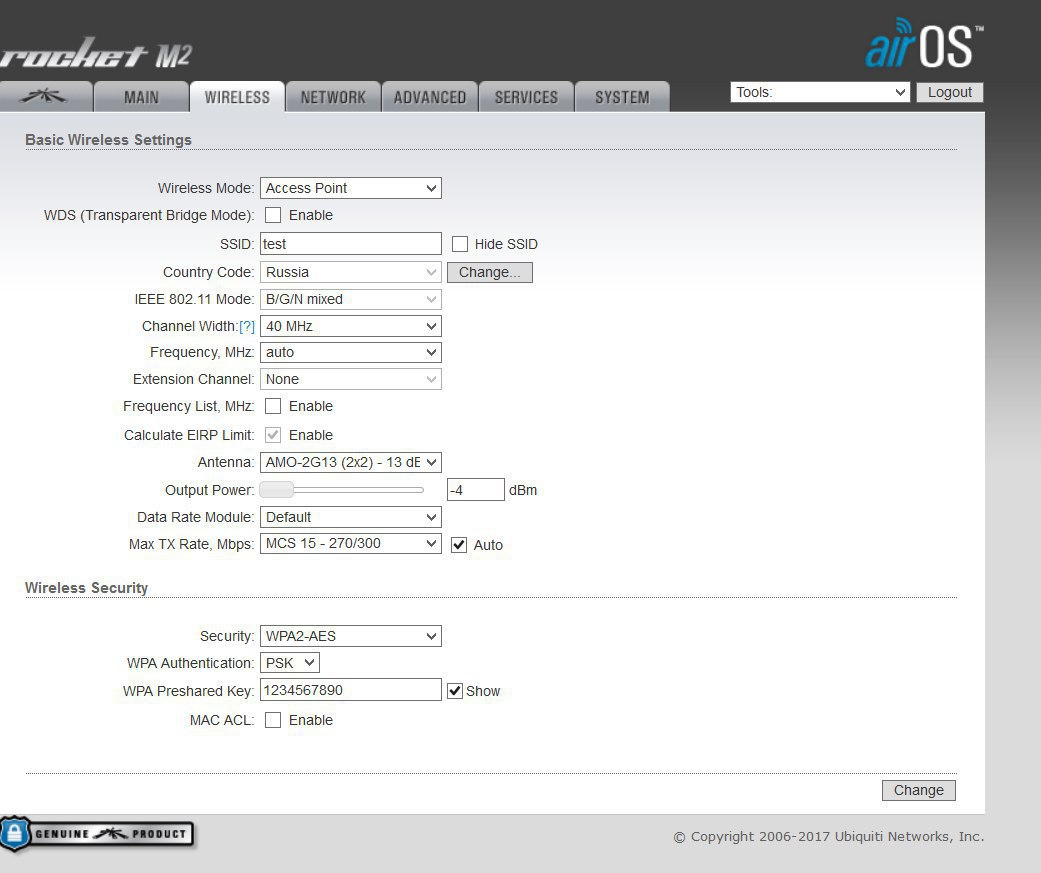Click the Rocket M2 product logo
The height and width of the screenshot is (873, 1041).
tap(96, 54)
